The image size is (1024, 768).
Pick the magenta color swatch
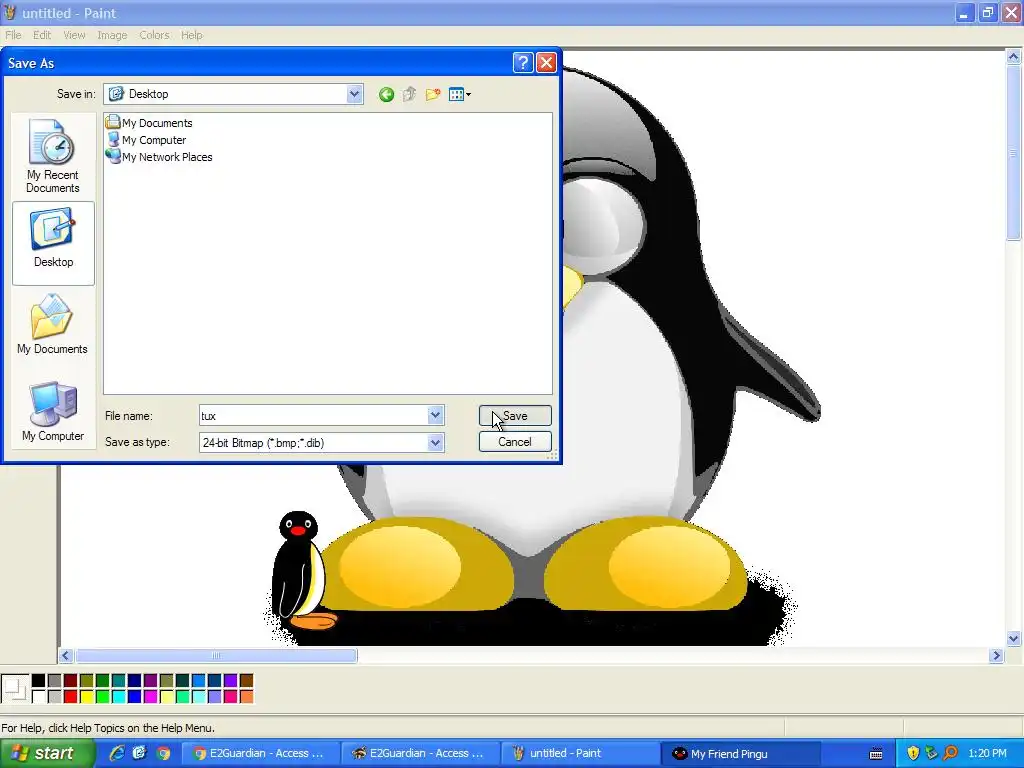pyautogui.click(x=150, y=697)
